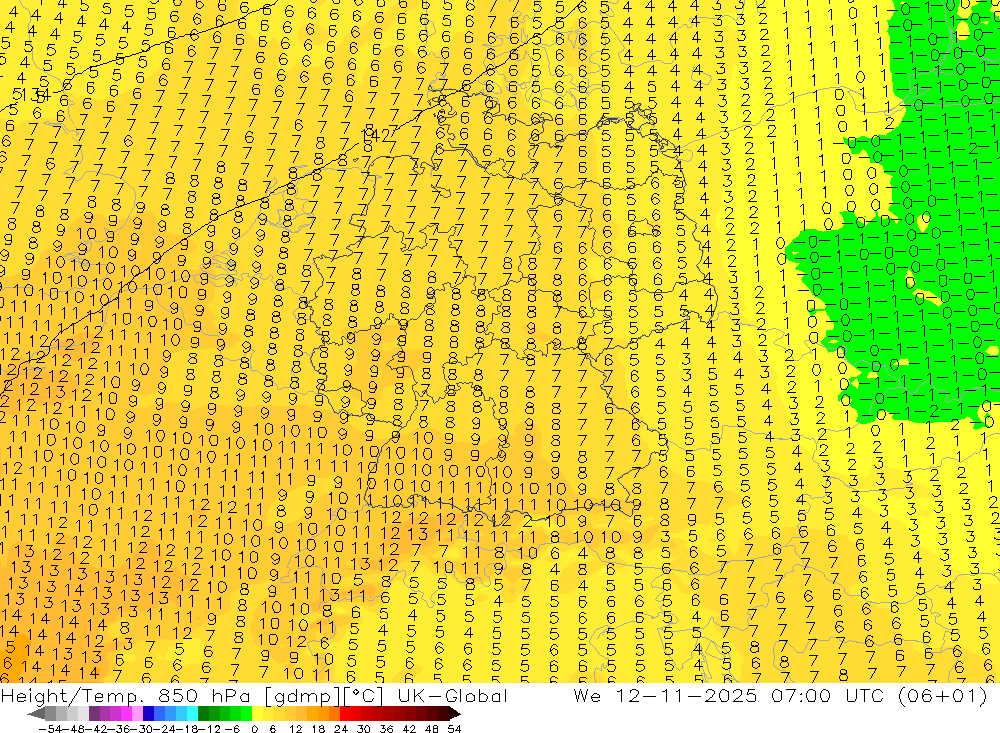The height and width of the screenshot is (733, 1000).
Task: Click the bright red legend swatch above 24
Action: coord(346,714)
